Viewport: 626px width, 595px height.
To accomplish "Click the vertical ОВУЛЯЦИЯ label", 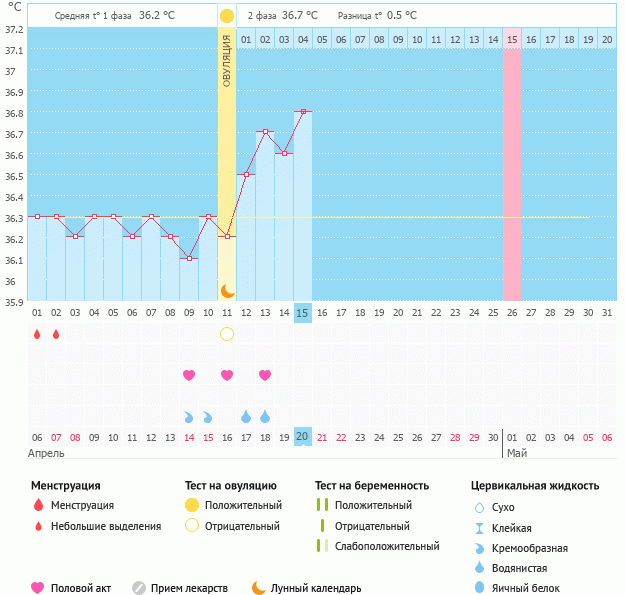I will (227, 60).
